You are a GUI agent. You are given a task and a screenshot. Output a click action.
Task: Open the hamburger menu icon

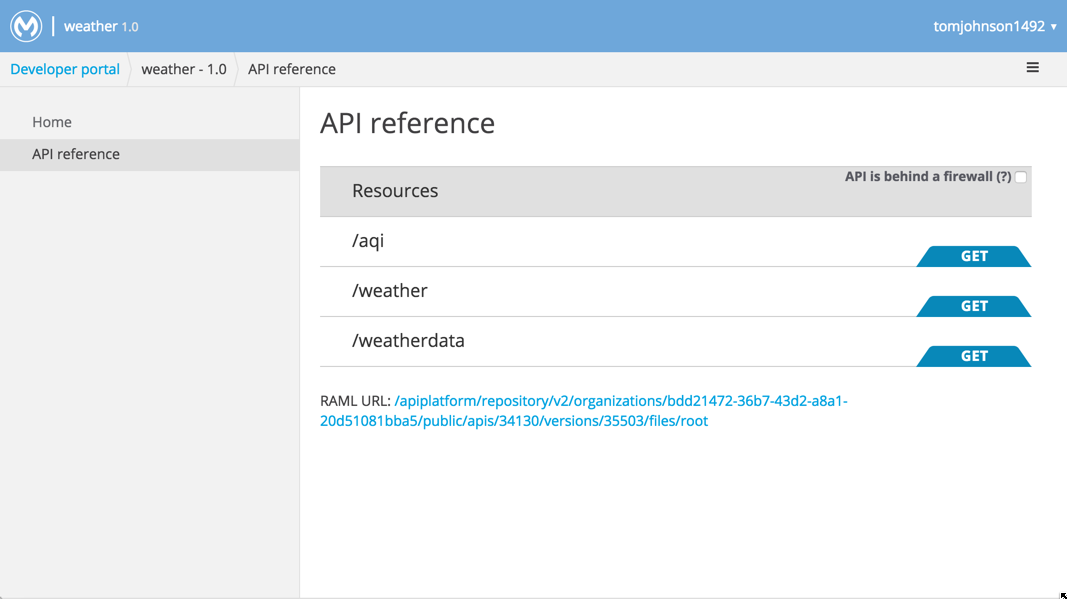(1032, 68)
